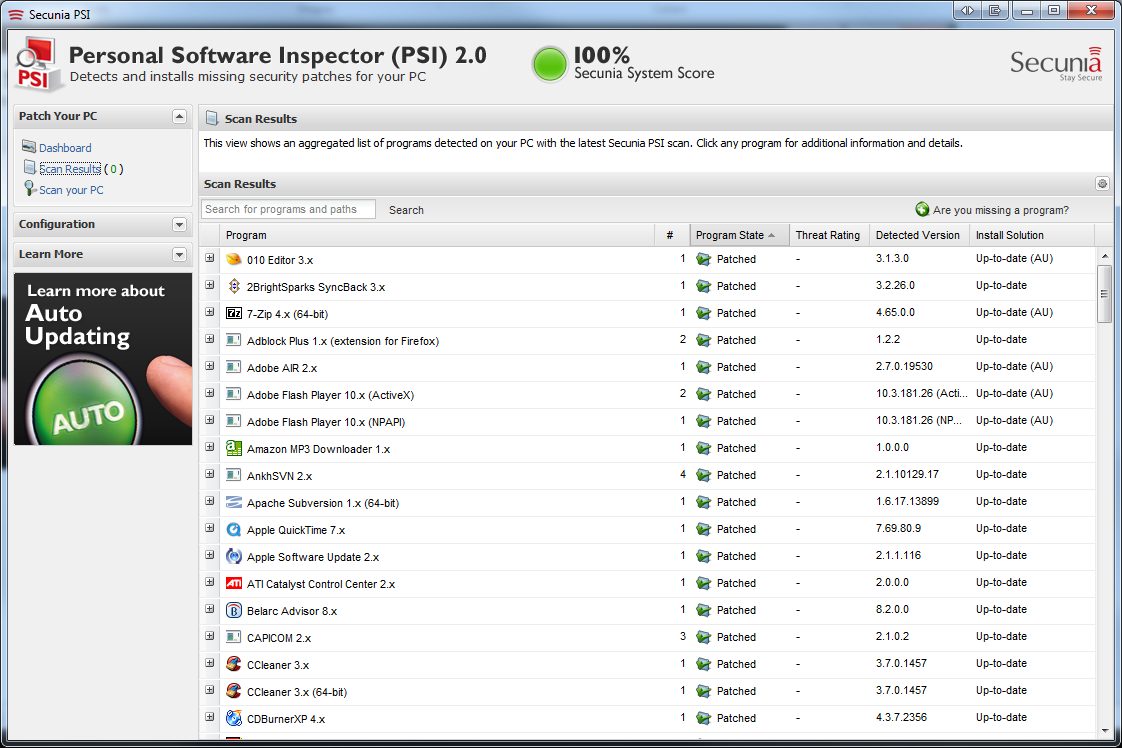This screenshot has height=748, width=1122.
Task: Click version 1.6.17.13899 cell
Action: (907, 501)
